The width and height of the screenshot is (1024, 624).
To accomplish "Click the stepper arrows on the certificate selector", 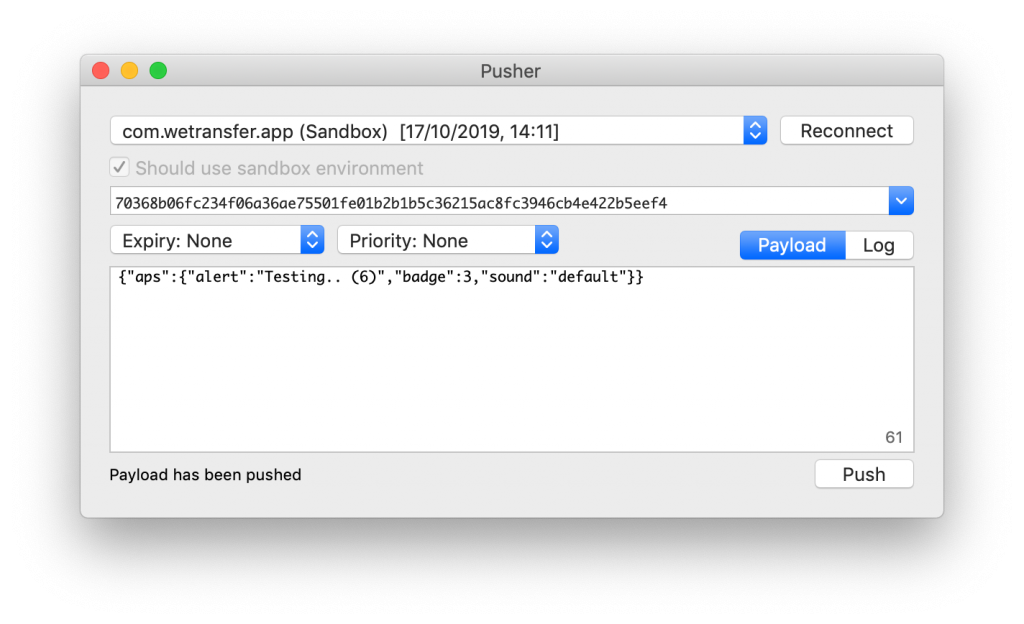I will pos(755,130).
